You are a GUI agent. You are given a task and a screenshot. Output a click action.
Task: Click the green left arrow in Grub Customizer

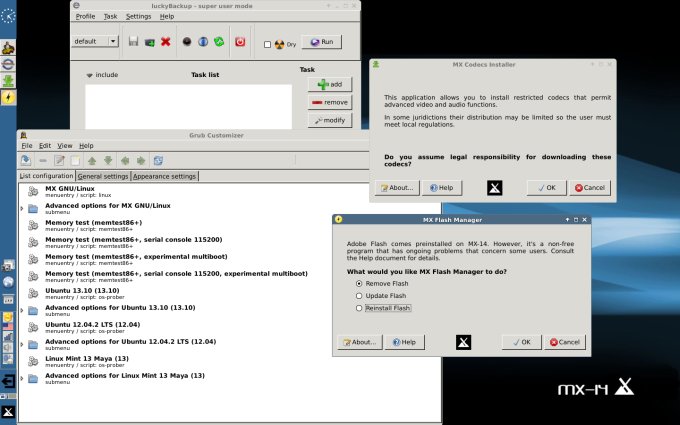pos(125,161)
